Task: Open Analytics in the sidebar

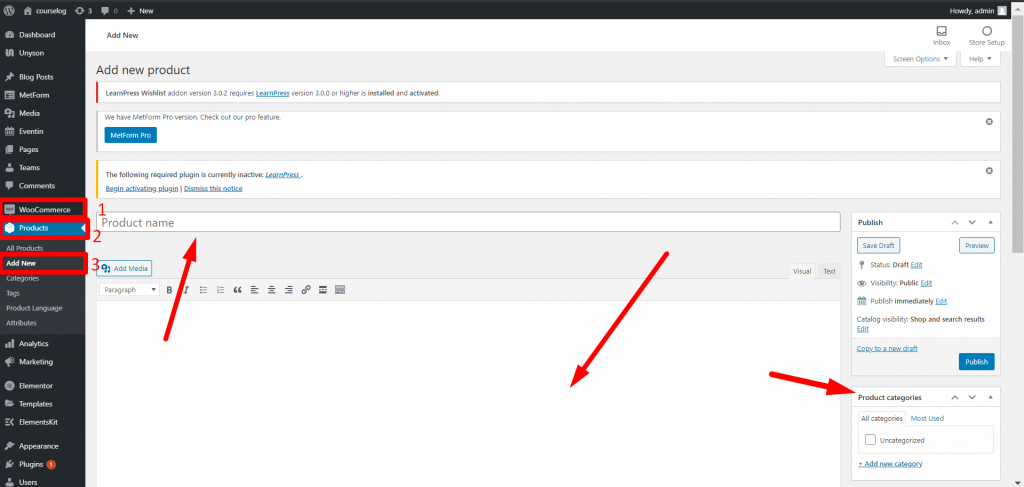Action: click(x=33, y=343)
